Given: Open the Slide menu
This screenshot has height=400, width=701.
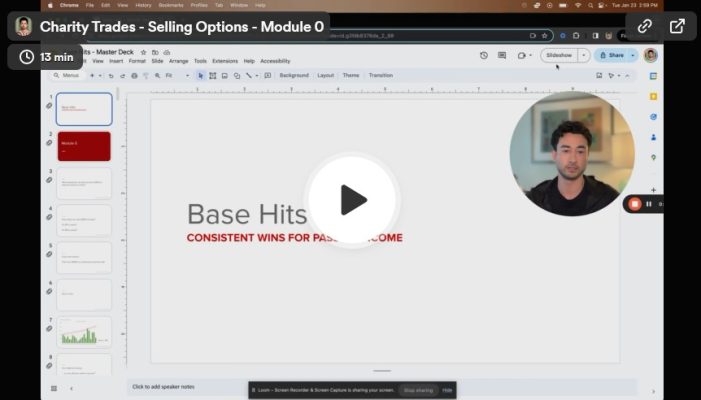Looking at the screenshot, I should [x=157, y=61].
